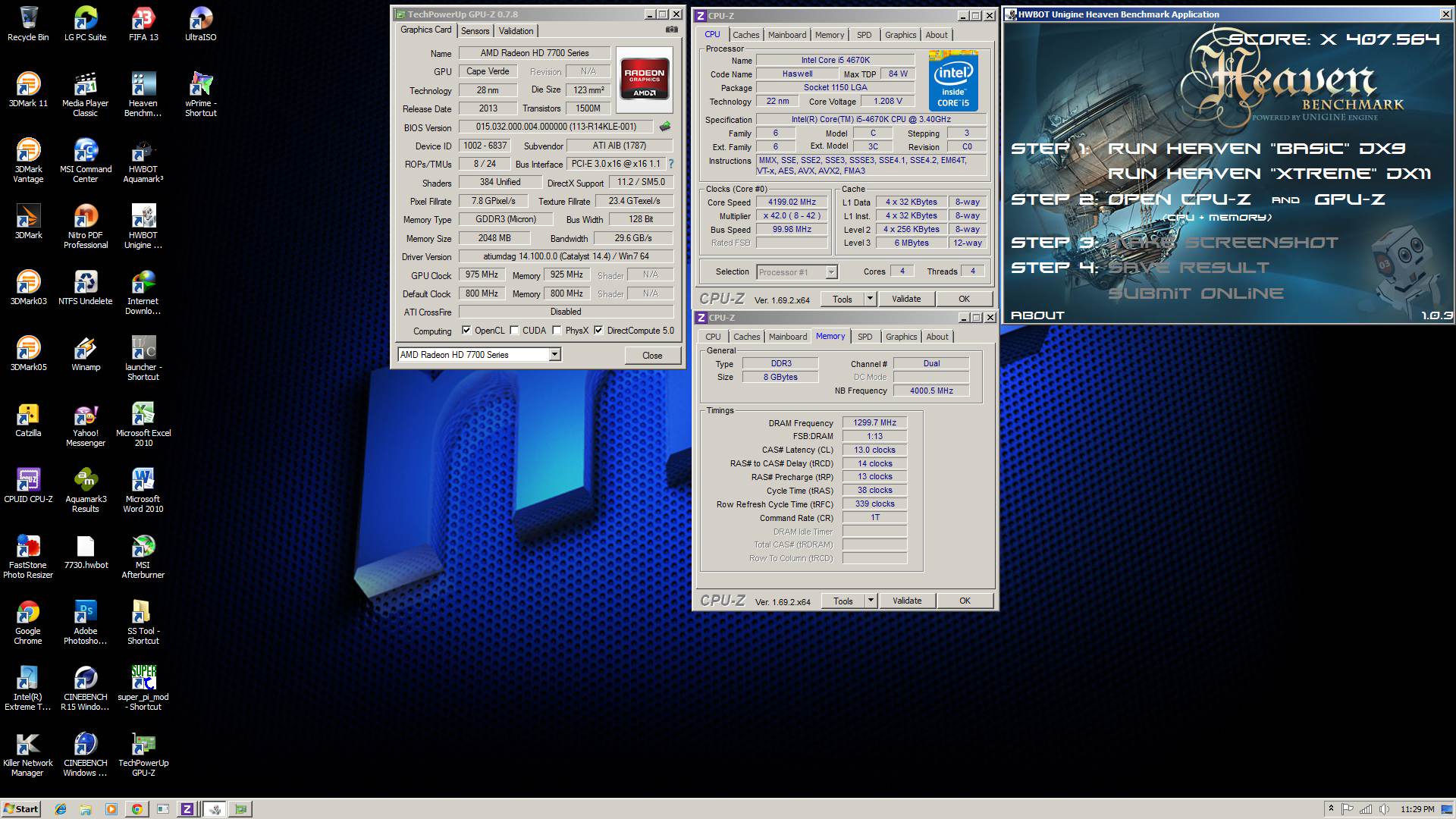Viewport: 1456px width, 819px height.
Task: Open Graphics tab in lower CPU-Z window
Action: tap(901, 337)
